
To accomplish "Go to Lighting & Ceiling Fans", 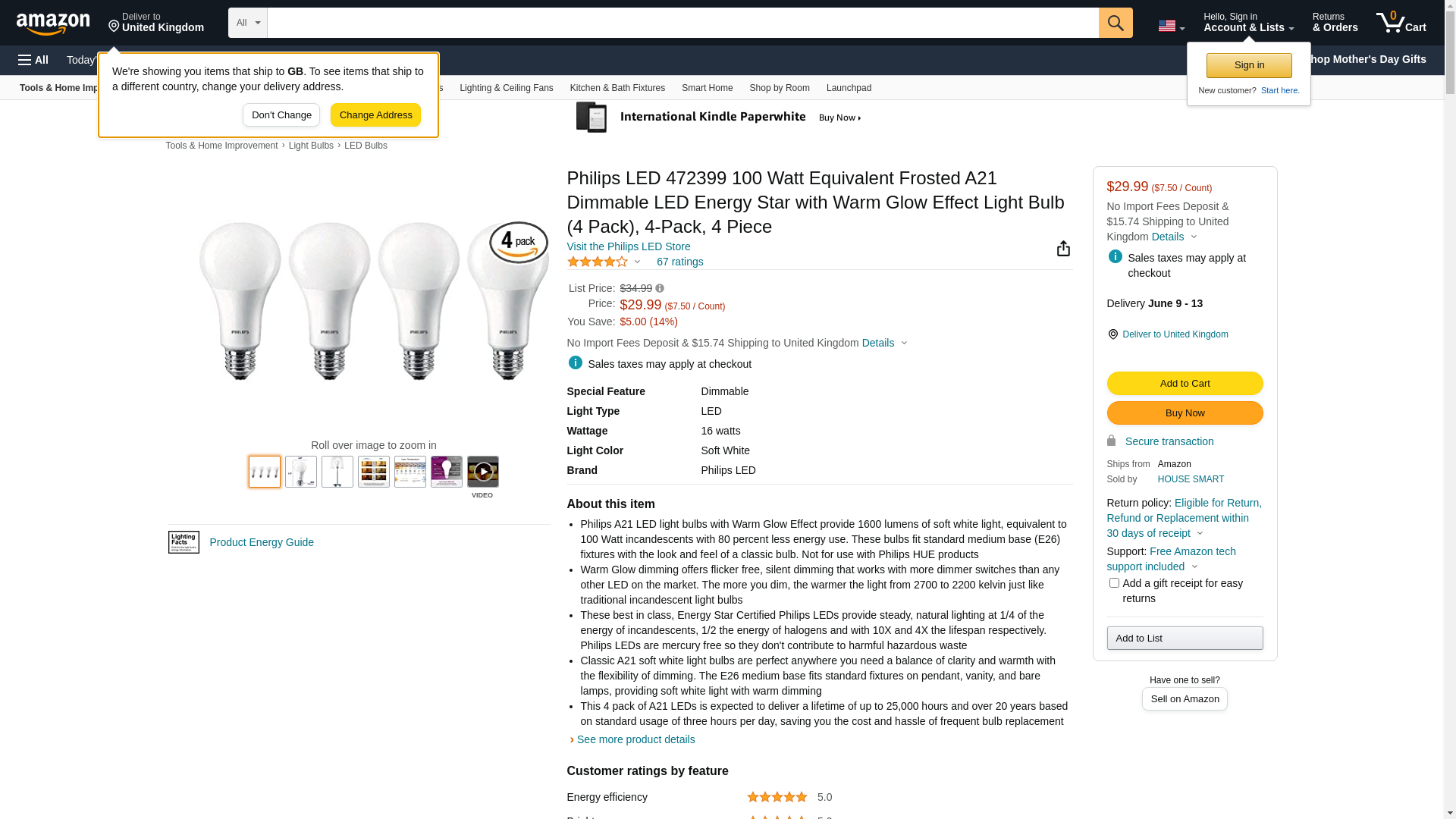I will point(506,88).
